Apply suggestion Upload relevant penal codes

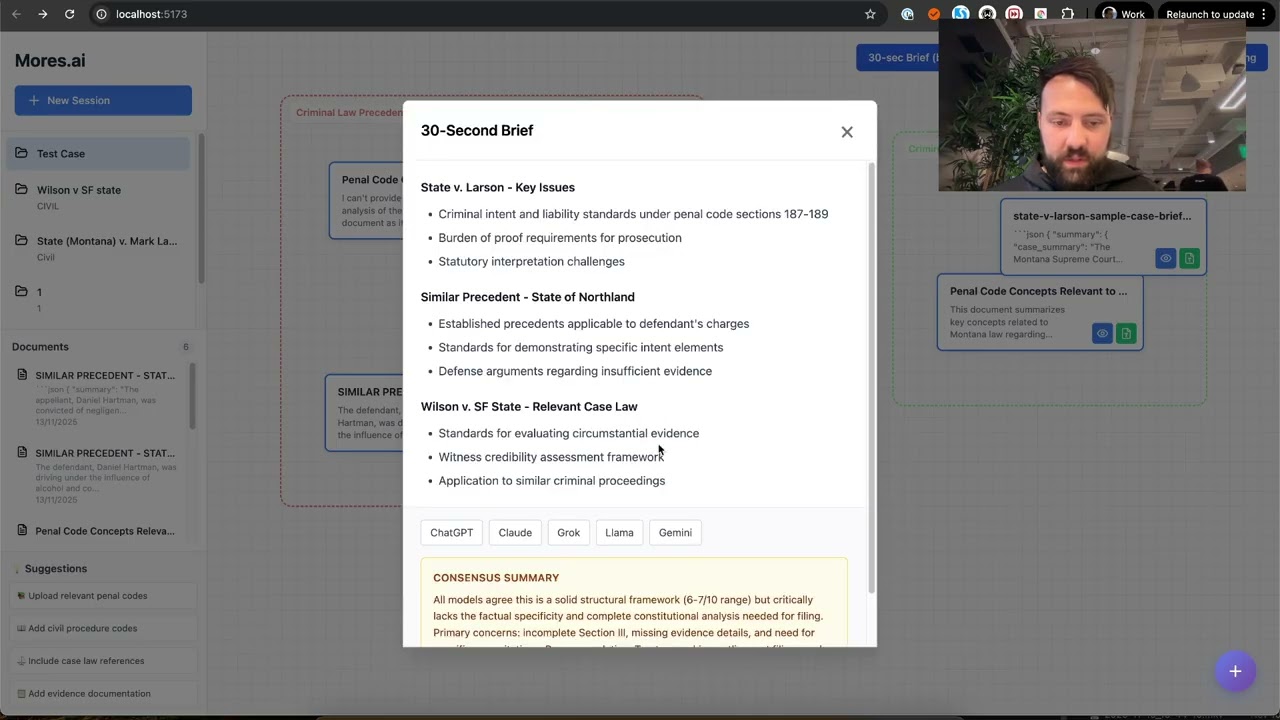tap(103, 596)
